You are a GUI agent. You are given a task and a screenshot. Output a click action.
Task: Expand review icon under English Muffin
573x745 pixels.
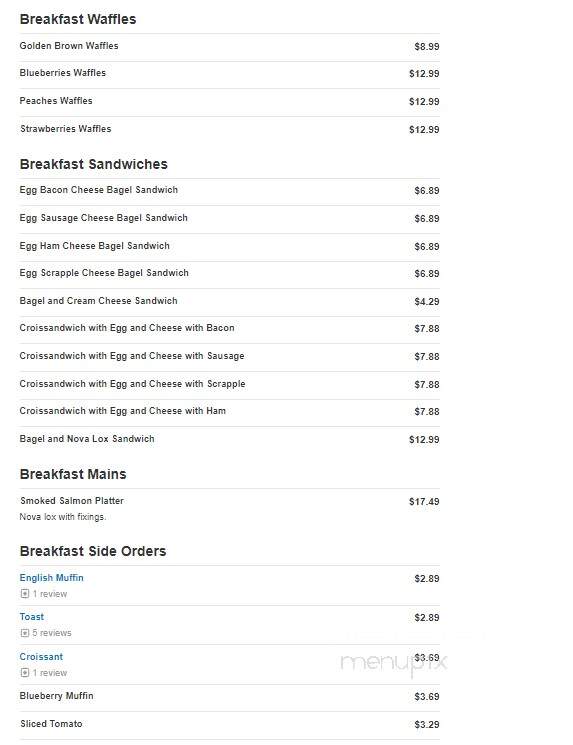point(25,594)
